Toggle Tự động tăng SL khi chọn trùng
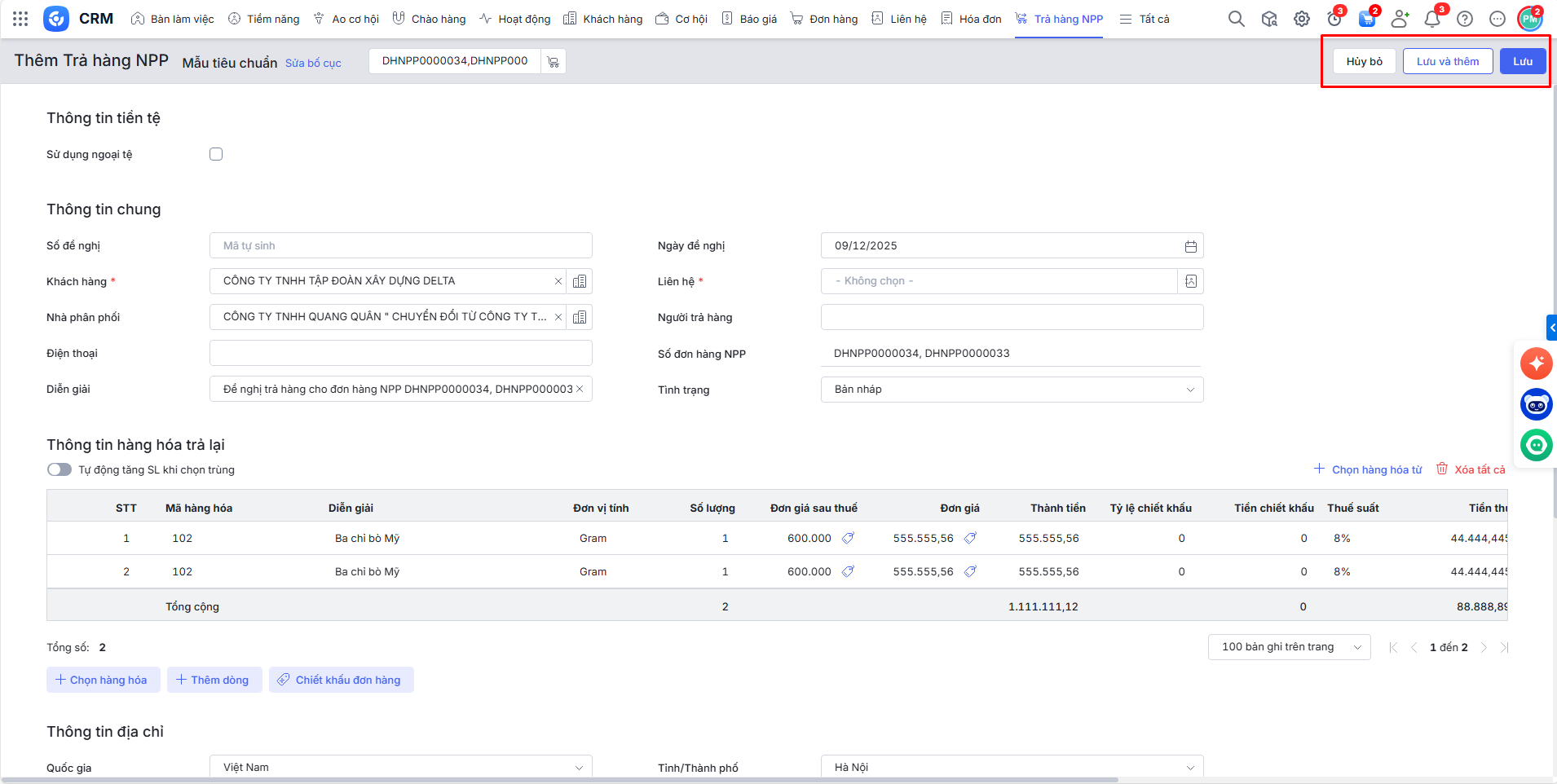Viewport: 1557px width, 784px height. click(60, 469)
